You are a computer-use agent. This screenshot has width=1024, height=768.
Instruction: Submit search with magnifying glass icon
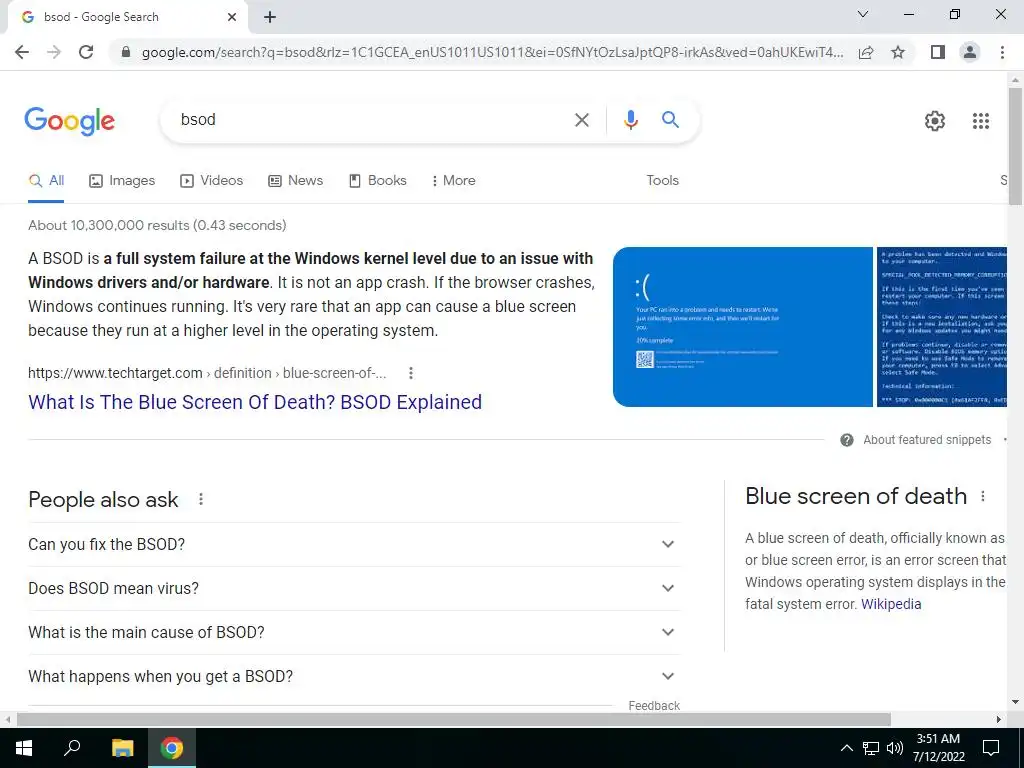point(670,120)
